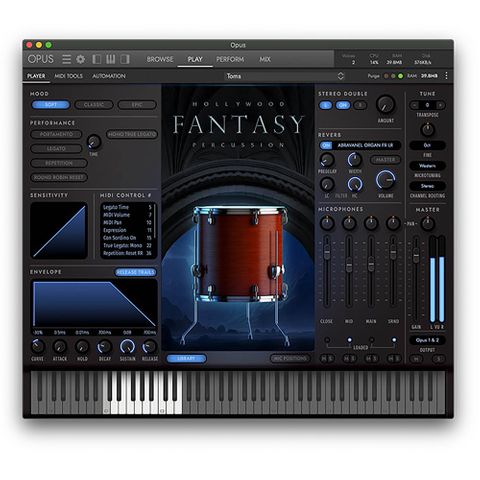The width and height of the screenshot is (480, 480).
Task: Open the Stereo channel routing dropdown
Action: 427,186
